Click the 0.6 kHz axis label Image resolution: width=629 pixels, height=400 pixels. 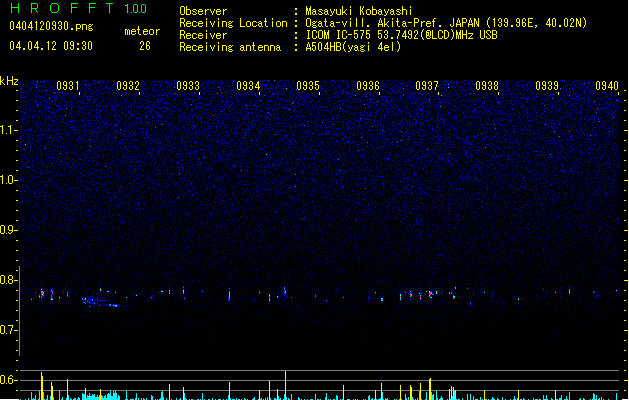point(9,380)
